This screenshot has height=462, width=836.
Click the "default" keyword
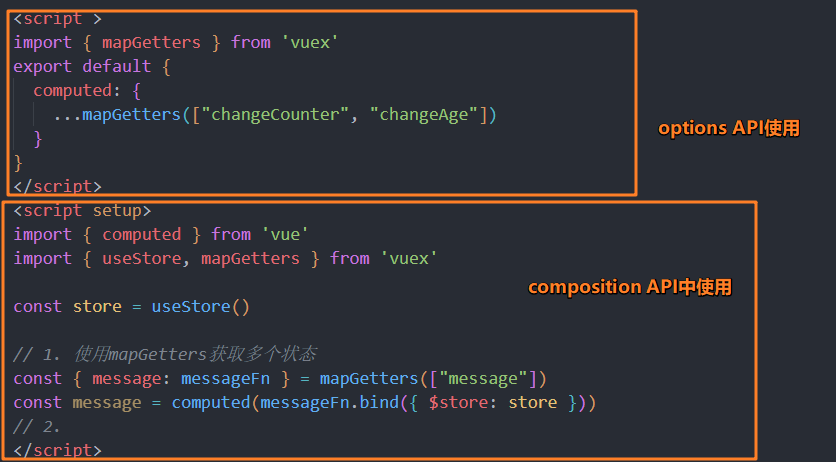coord(116,66)
